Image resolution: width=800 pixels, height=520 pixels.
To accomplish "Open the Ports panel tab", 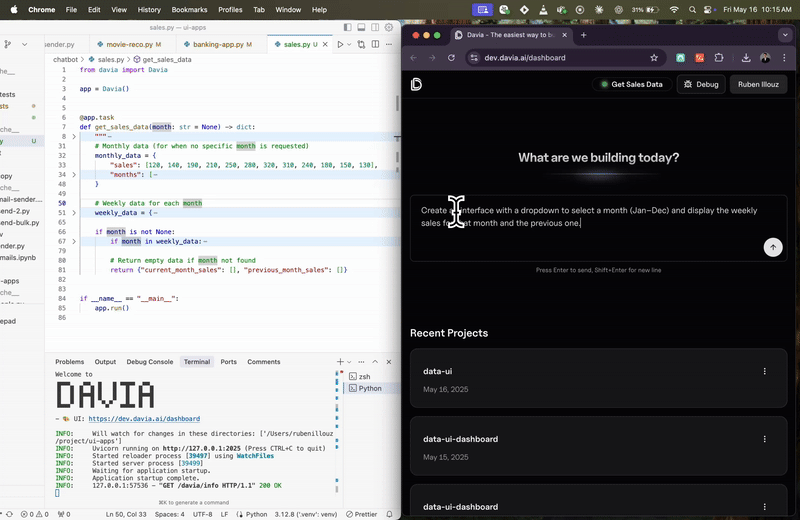I will click(229, 362).
